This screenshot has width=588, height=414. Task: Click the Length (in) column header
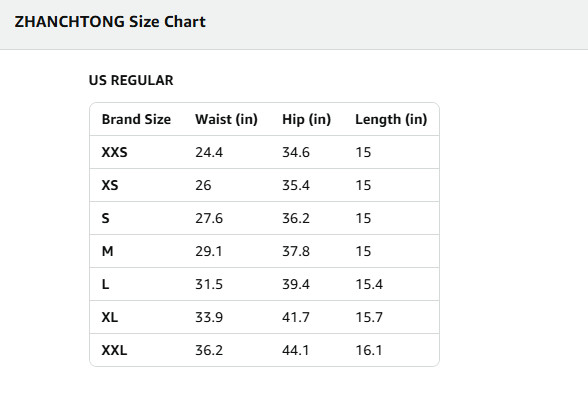pyautogui.click(x=391, y=119)
